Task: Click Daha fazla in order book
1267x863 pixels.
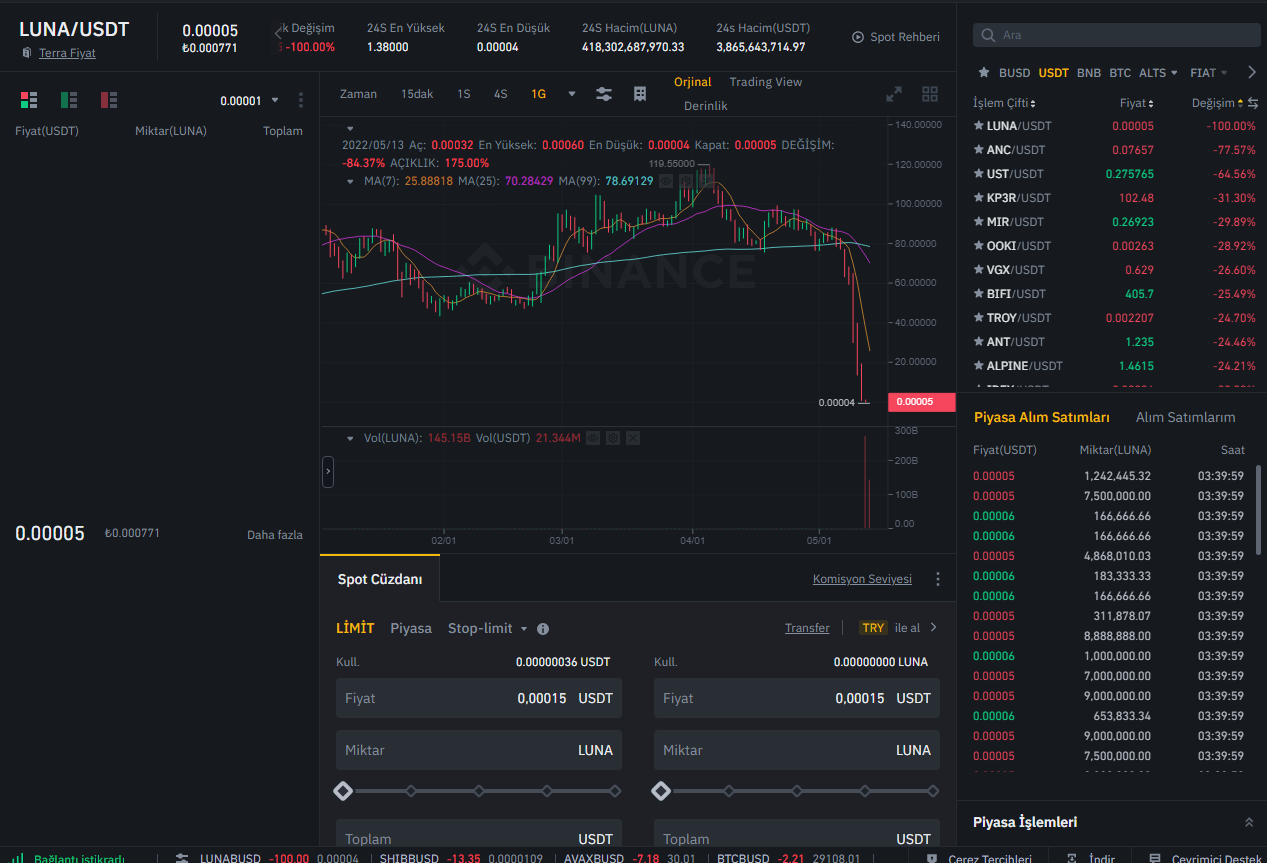Action: point(274,535)
